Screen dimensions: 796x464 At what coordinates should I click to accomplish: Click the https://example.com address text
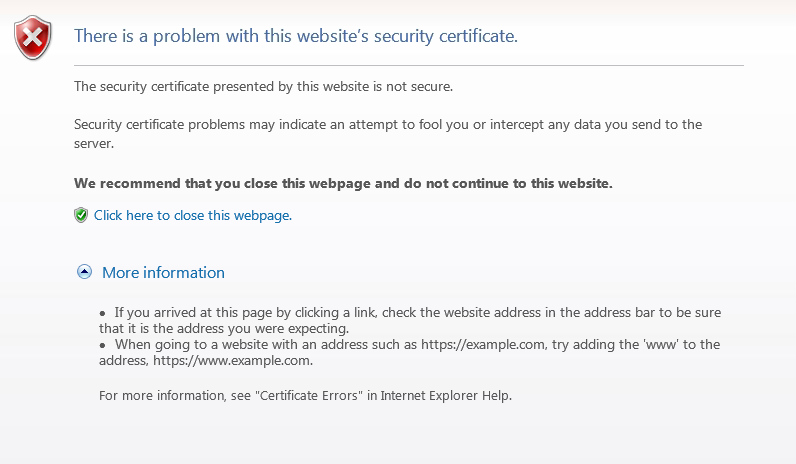click(x=484, y=345)
